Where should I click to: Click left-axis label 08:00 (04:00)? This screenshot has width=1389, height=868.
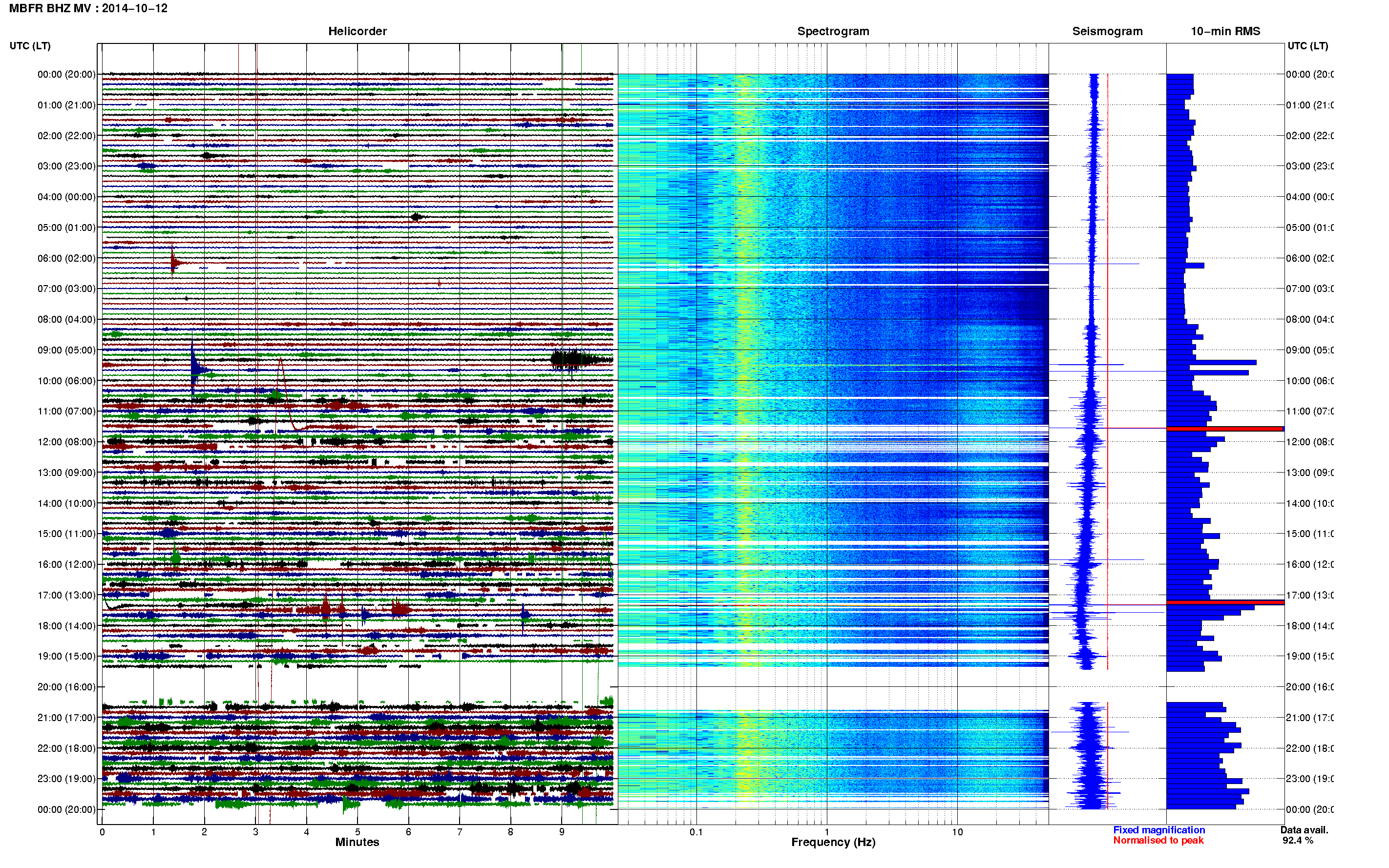[x=66, y=319]
